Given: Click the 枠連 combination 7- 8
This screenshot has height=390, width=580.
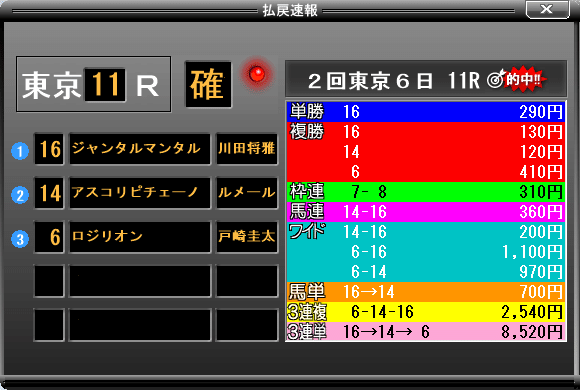Looking at the screenshot, I should (x=369, y=192).
